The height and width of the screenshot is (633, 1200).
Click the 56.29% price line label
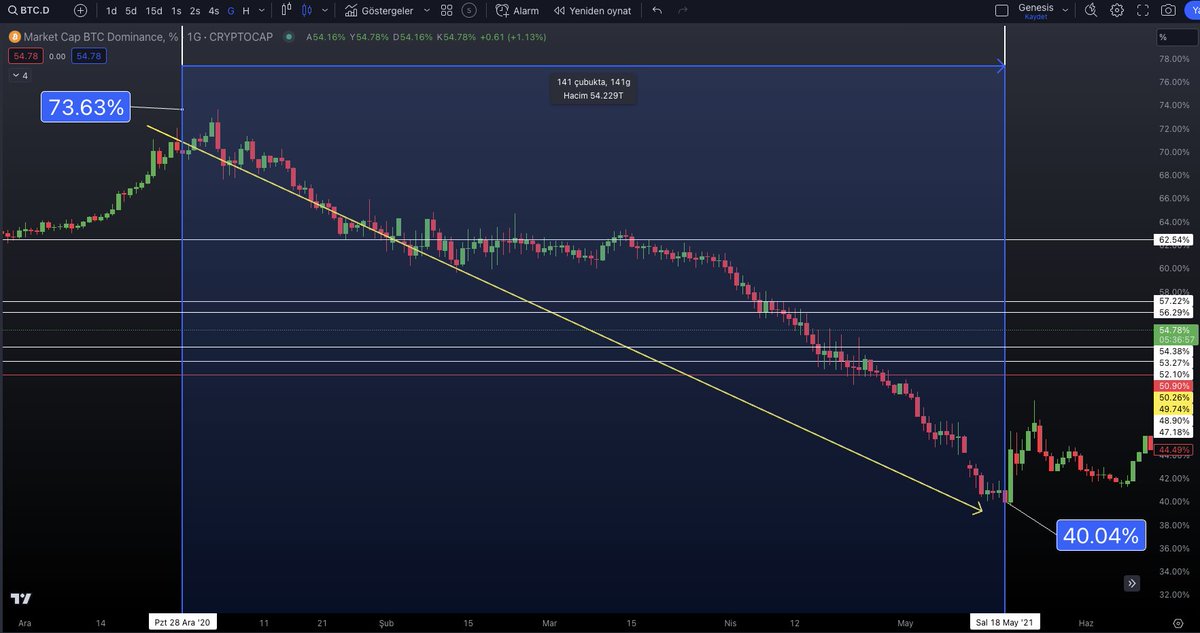[x=1174, y=313]
